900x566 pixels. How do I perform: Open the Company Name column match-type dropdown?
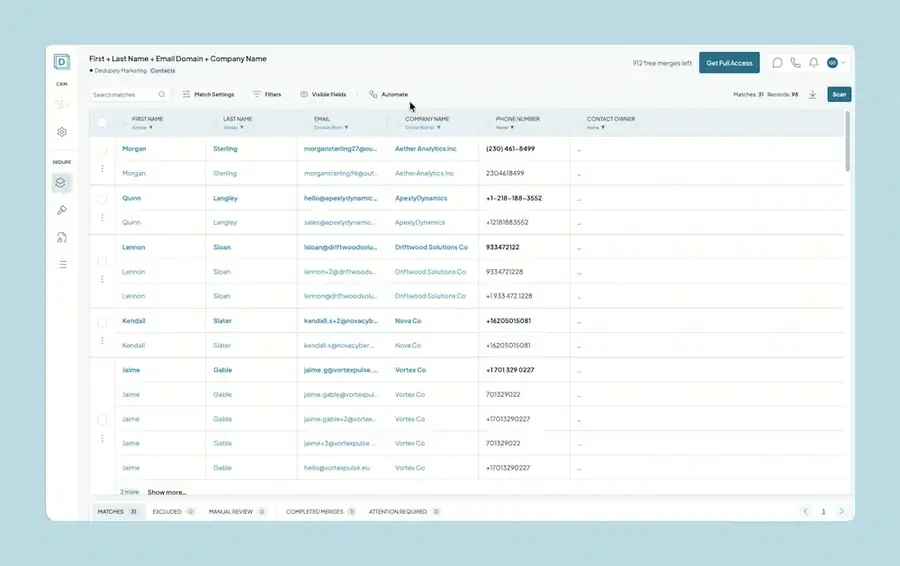point(423,127)
